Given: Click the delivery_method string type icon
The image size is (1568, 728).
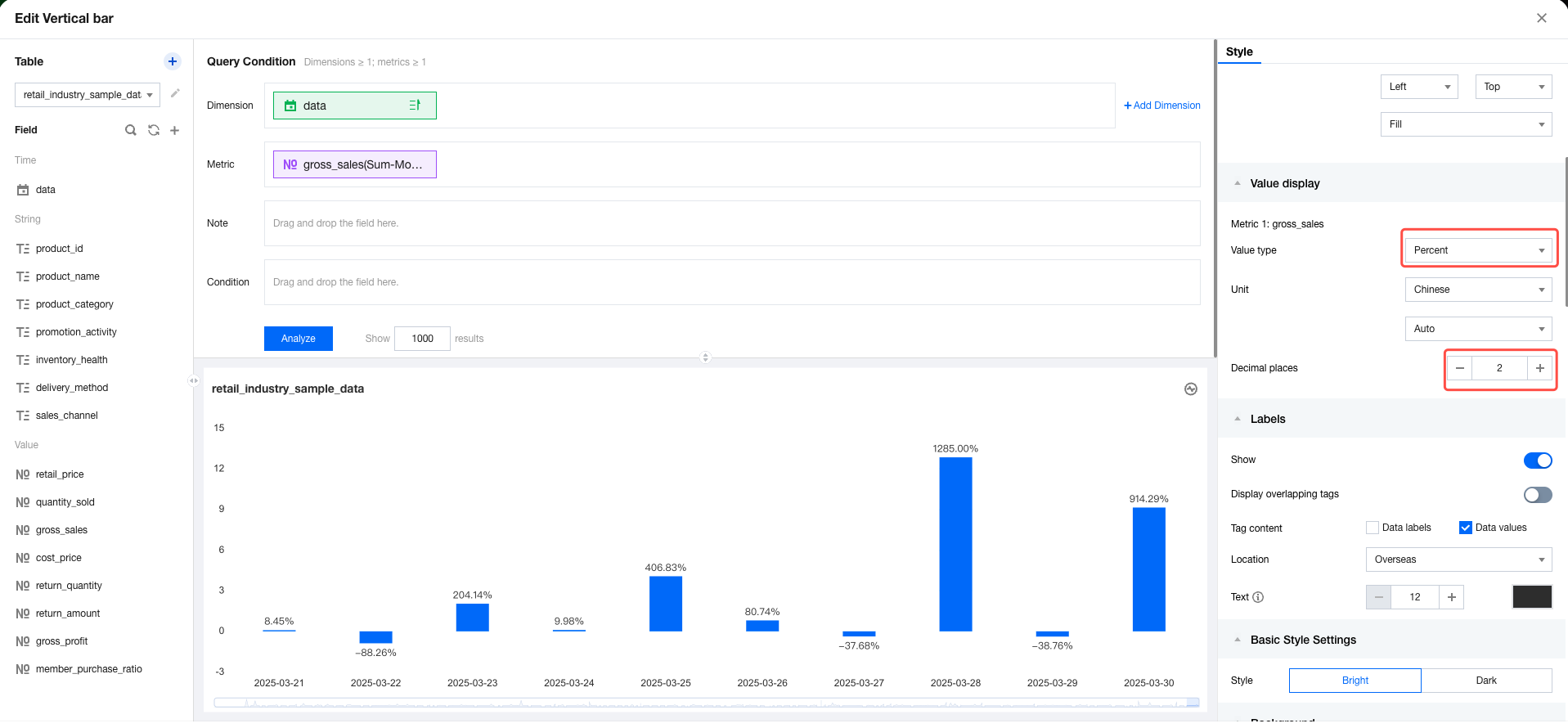Looking at the screenshot, I should tap(23, 388).
